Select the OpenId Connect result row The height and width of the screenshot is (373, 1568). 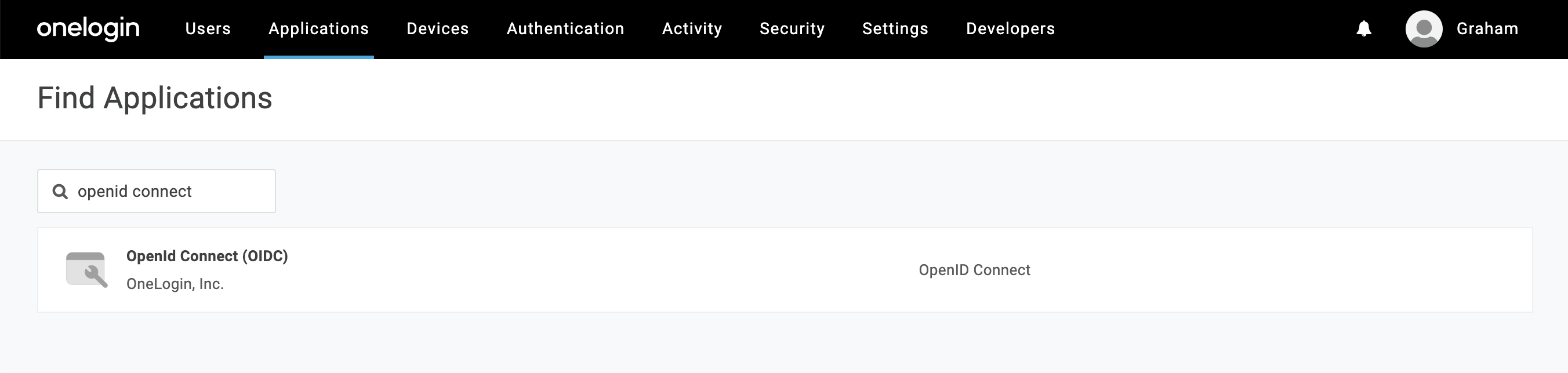tap(785, 270)
